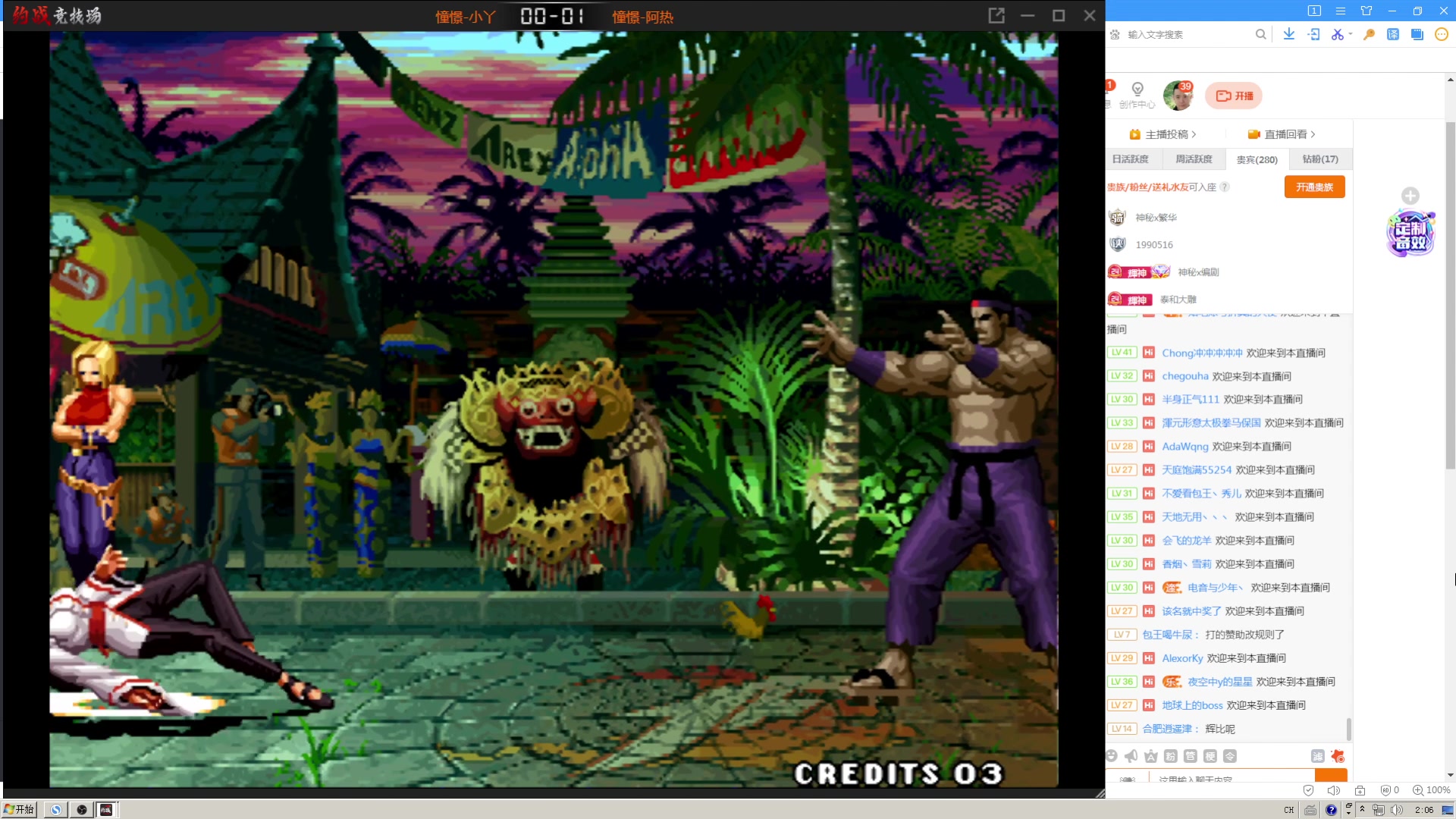This screenshot has width=1456, height=819.
Task: Click the 梗 icon in chat toolbar
Action: point(1210,756)
